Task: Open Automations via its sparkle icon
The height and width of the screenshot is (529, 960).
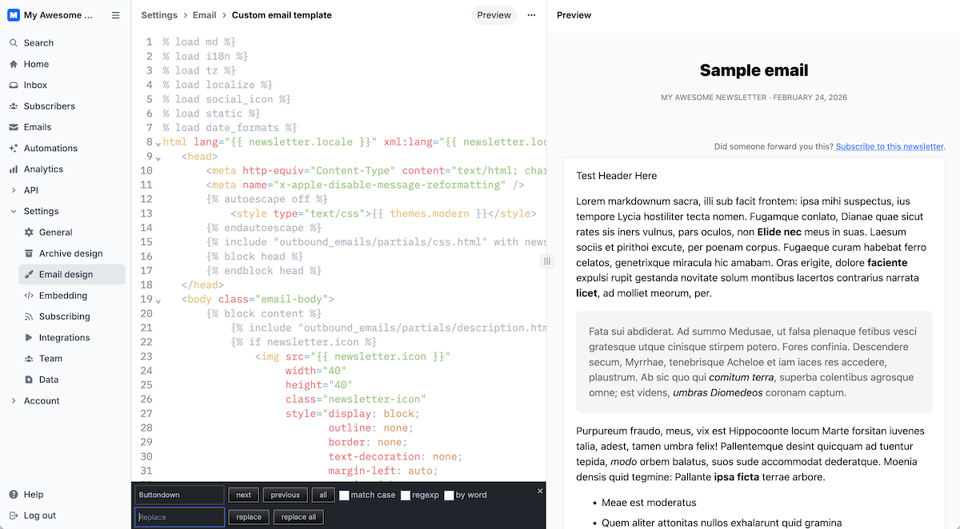Action: click(x=14, y=148)
